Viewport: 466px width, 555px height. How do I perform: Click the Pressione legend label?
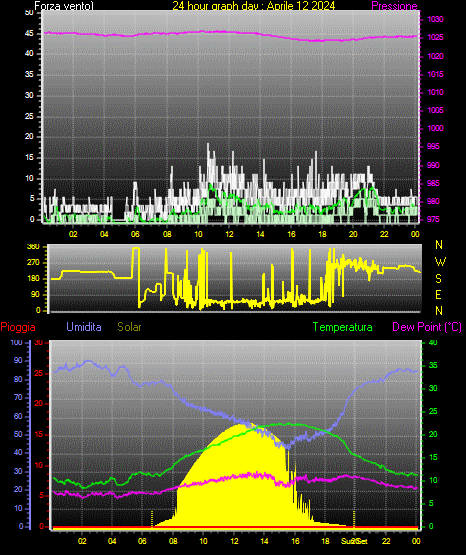(x=394, y=6)
